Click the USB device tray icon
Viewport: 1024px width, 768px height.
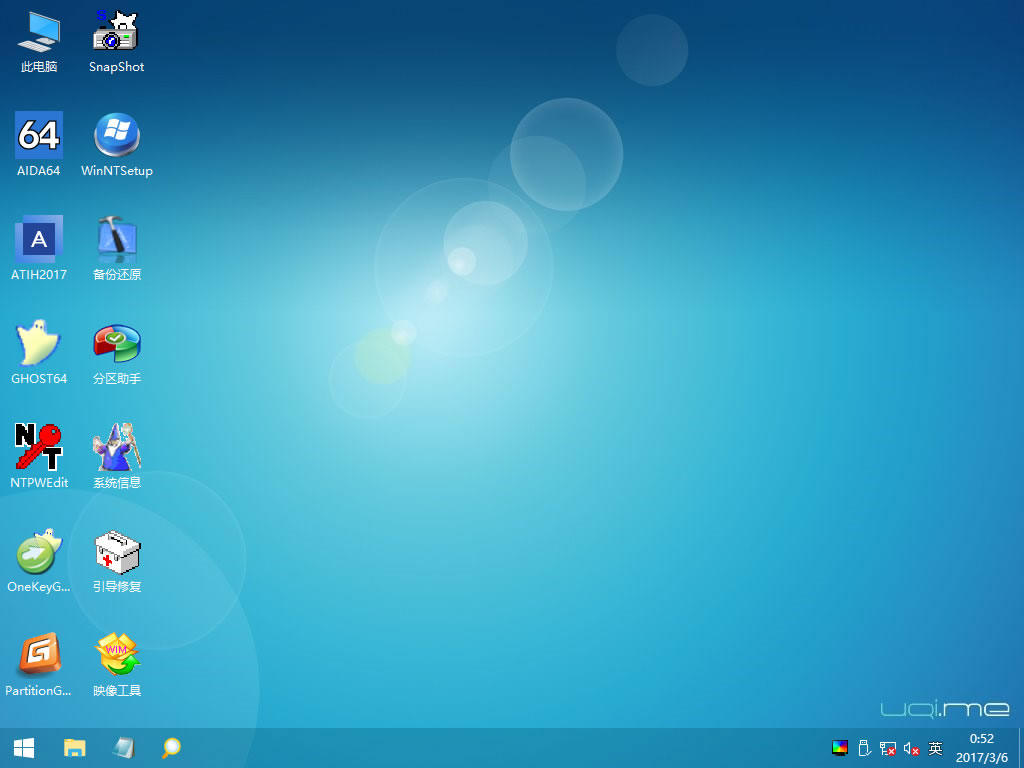click(x=864, y=748)
